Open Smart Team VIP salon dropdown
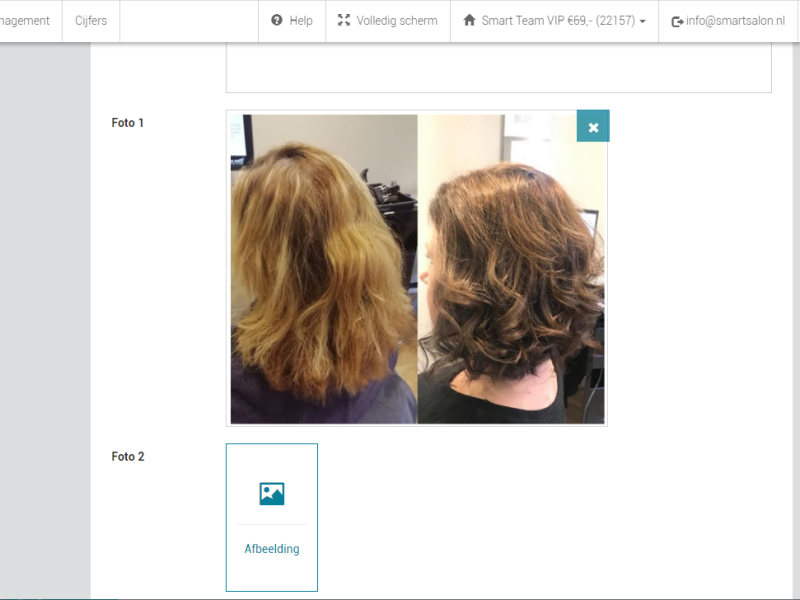This screenshot has height=600, width=800. click(x=554, y=21)
